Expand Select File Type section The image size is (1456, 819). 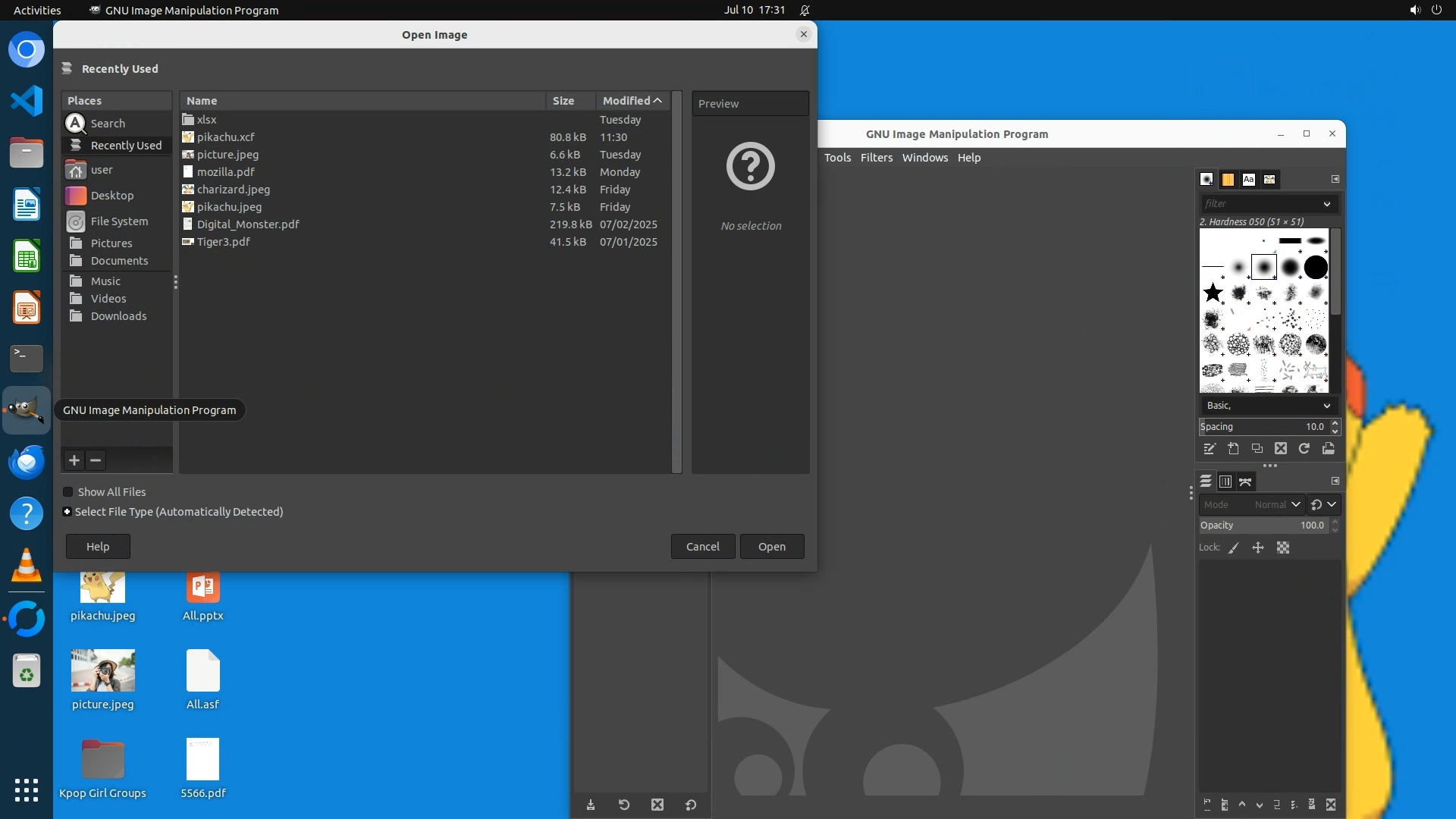tap(67, 512)
